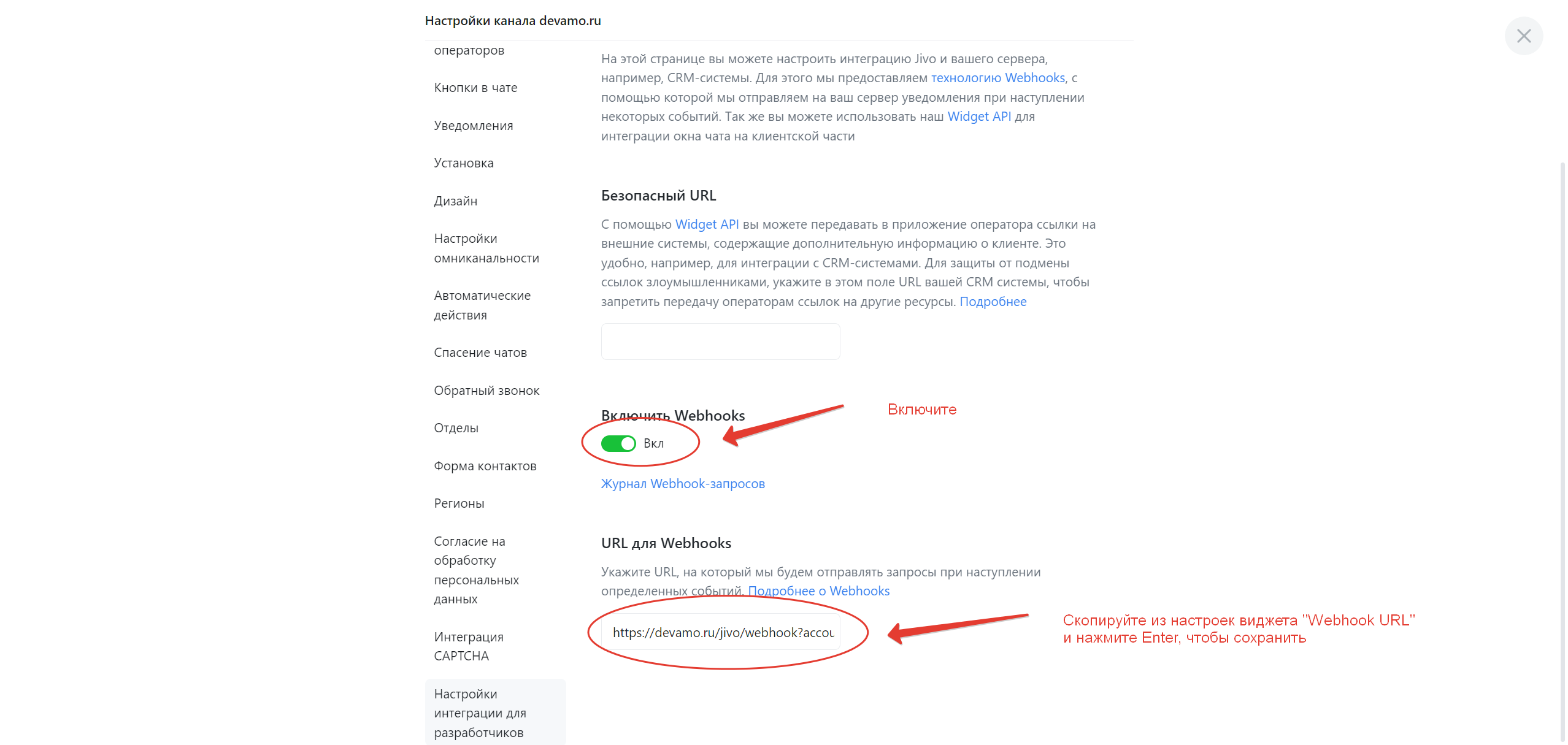Image resolution: width=1568 pixels, height=745 pixels.
Task: Open Интеграция CAPTCHA settings
Action: [x=469, y=646]
